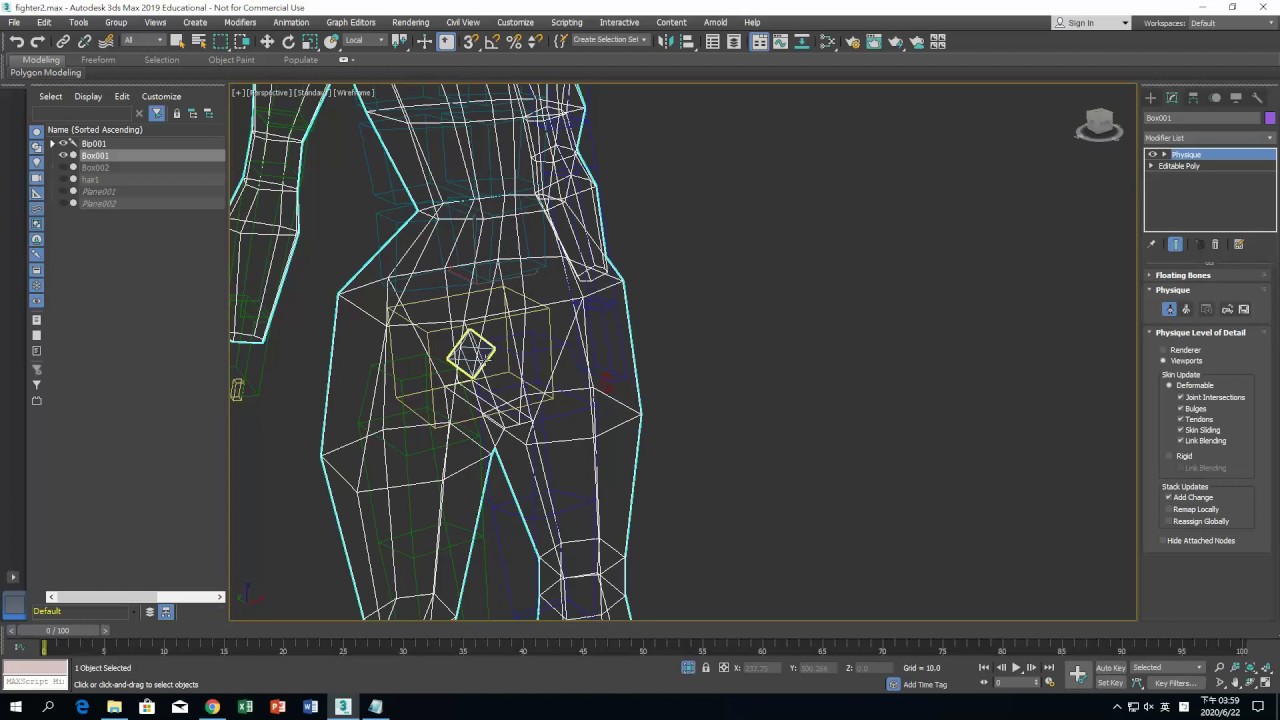Open the Scripting menu
Viewport: 1280px width, 720px height.
tap(566, 22)
